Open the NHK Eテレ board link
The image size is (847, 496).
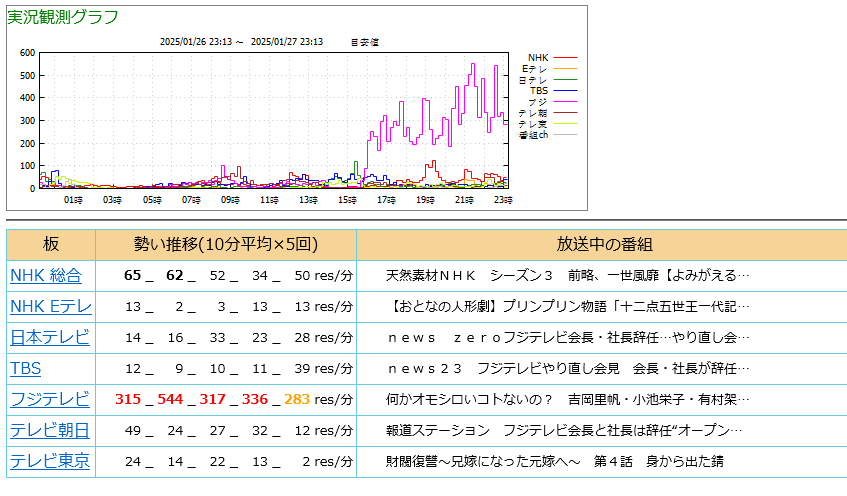click(51, 306)
